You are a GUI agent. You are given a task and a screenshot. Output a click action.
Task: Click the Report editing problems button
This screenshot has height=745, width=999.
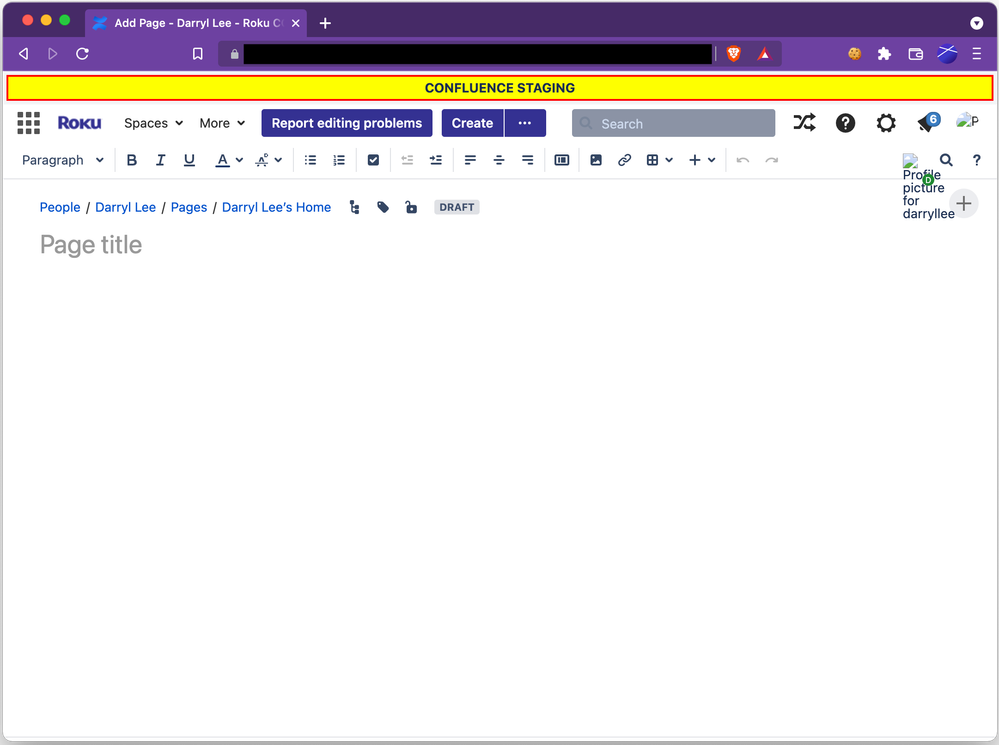pyautogui.click(x=346, y=123)
